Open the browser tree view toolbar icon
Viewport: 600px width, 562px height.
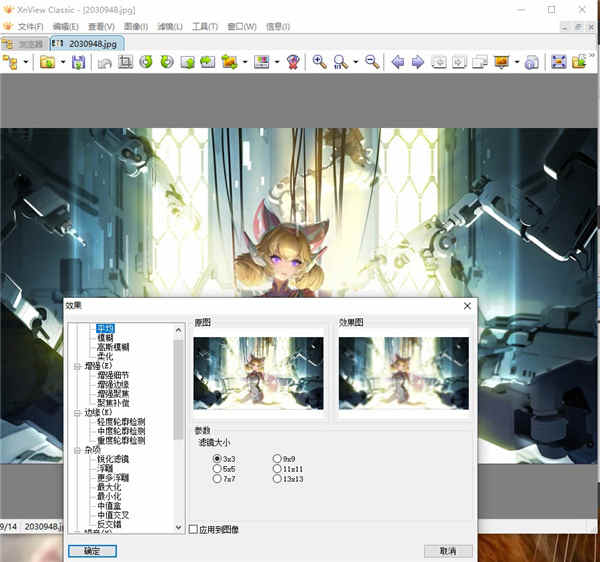10,62
